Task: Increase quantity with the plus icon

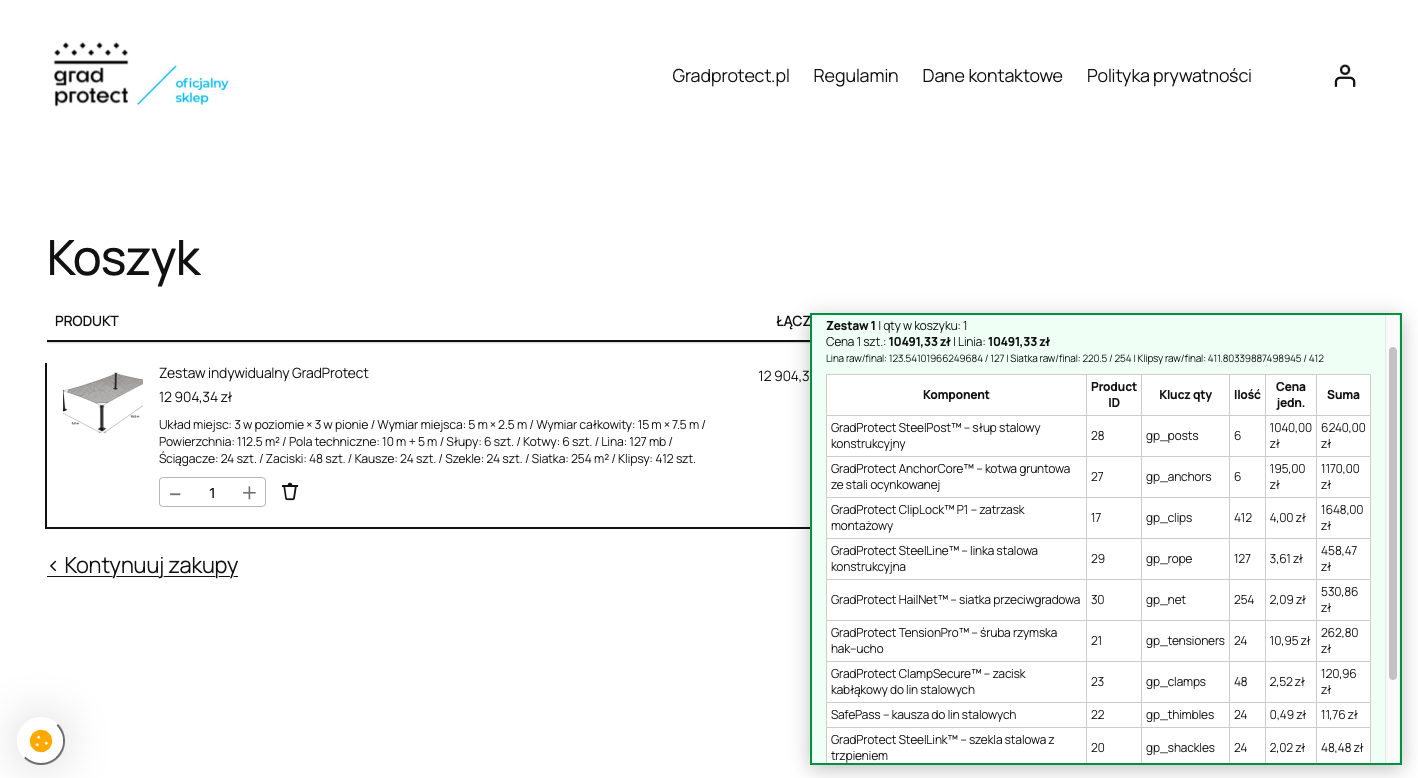Action: coord(249,493)
